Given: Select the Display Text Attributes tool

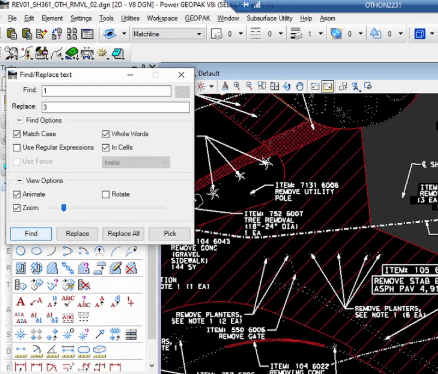Looking at the screenshot, I should (83, 301).
